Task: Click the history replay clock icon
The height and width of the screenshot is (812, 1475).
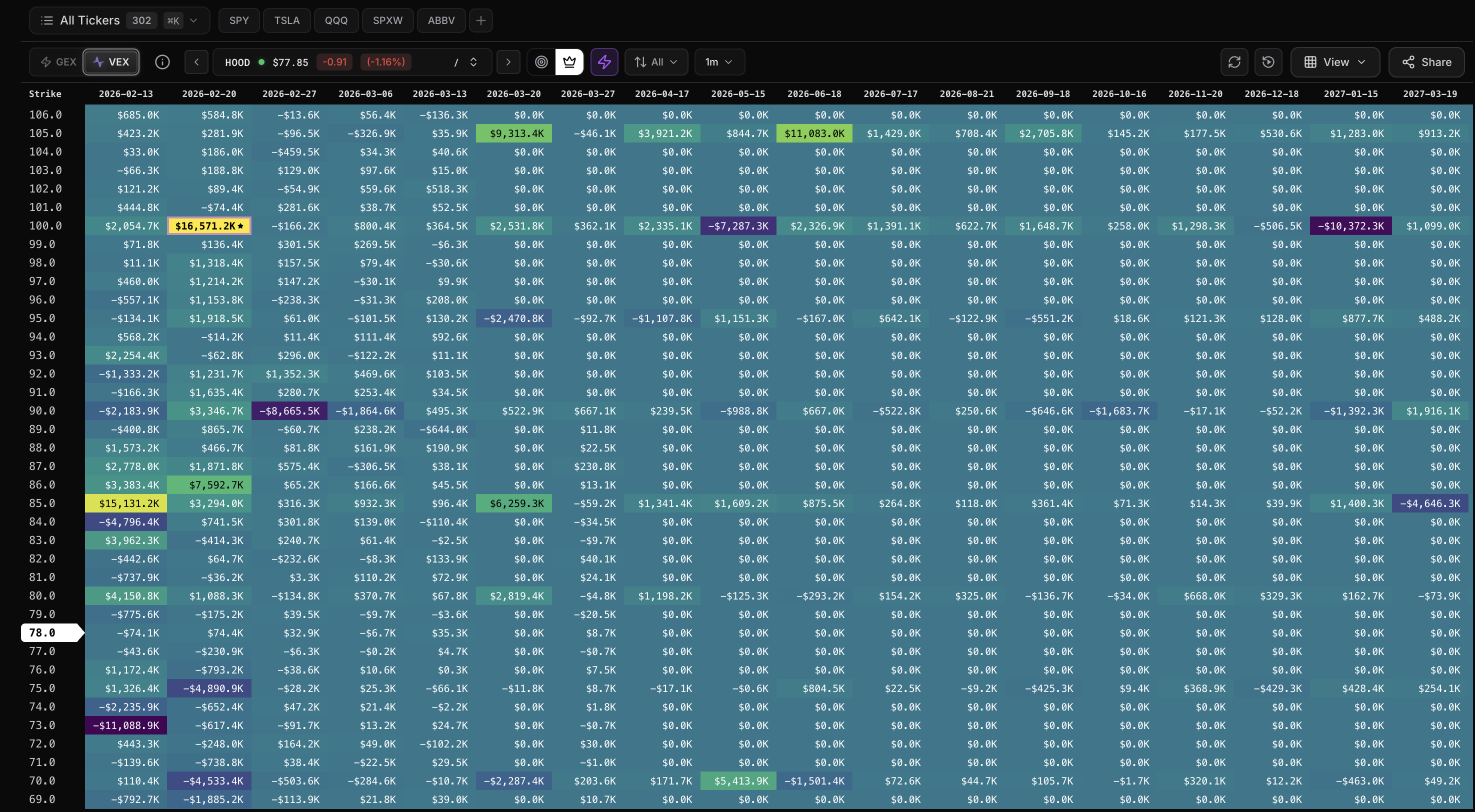Action: 1268,62
